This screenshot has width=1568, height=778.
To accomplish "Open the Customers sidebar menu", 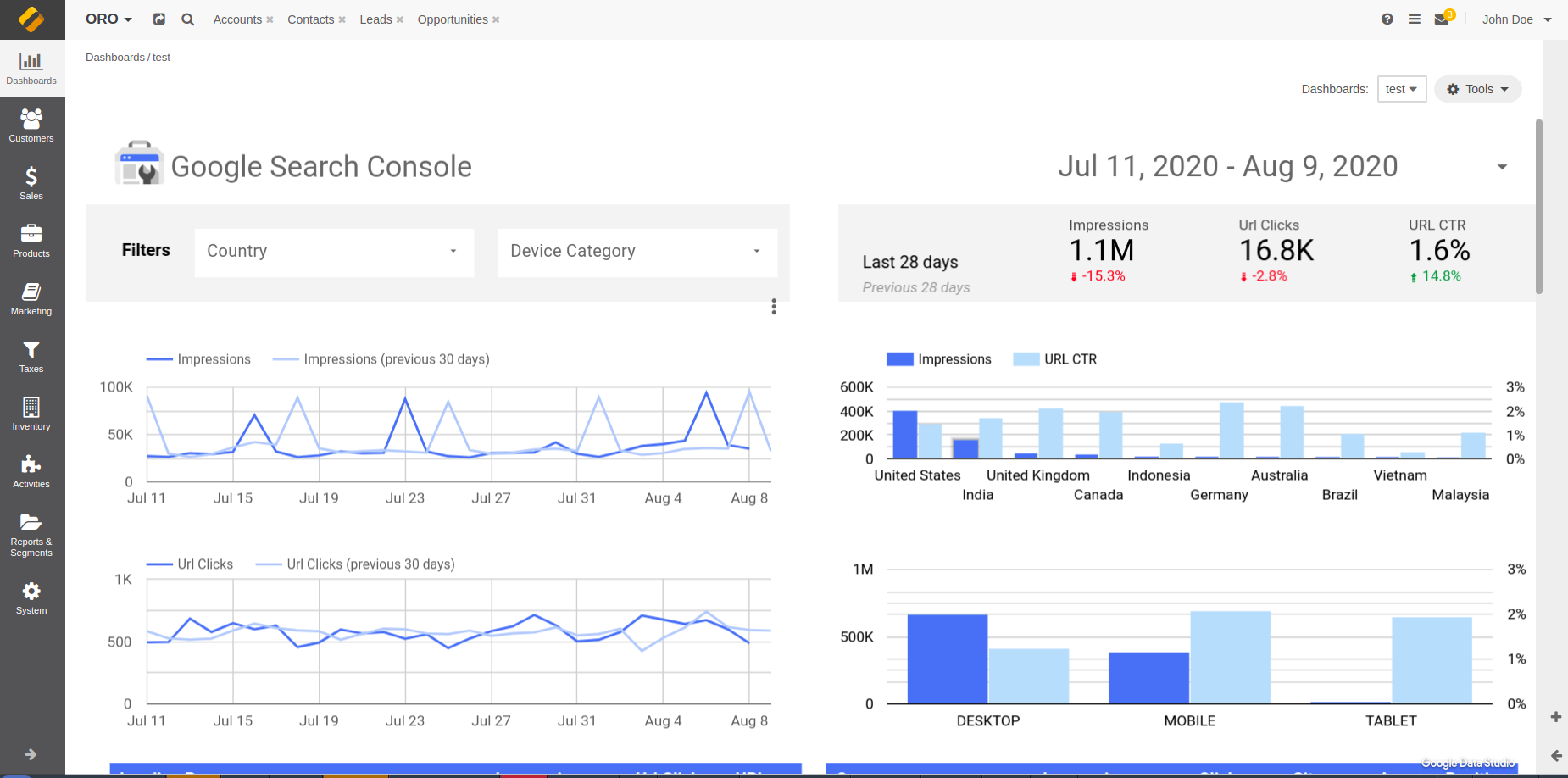I will pos(31,125).
